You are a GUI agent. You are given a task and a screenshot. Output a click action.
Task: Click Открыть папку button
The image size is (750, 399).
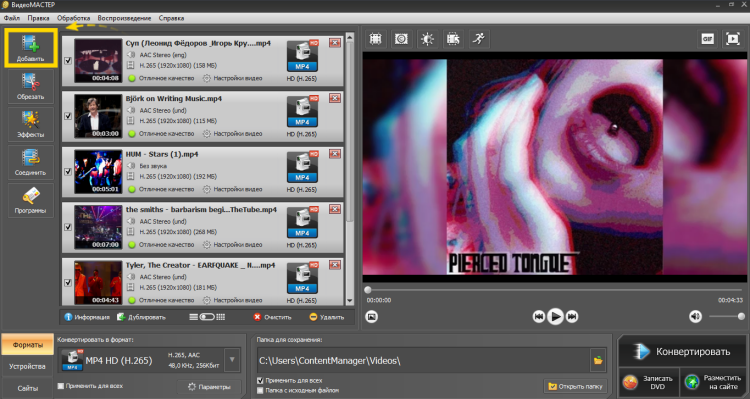[576, 386]
